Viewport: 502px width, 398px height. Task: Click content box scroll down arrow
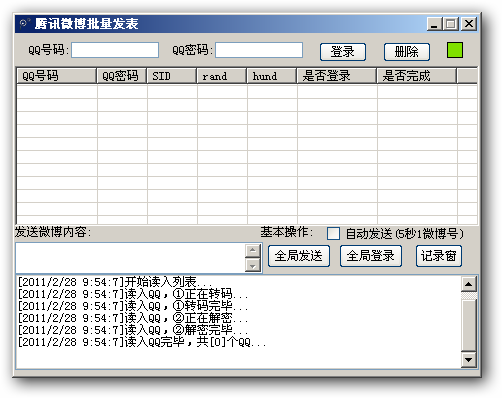tap(253, 266)
